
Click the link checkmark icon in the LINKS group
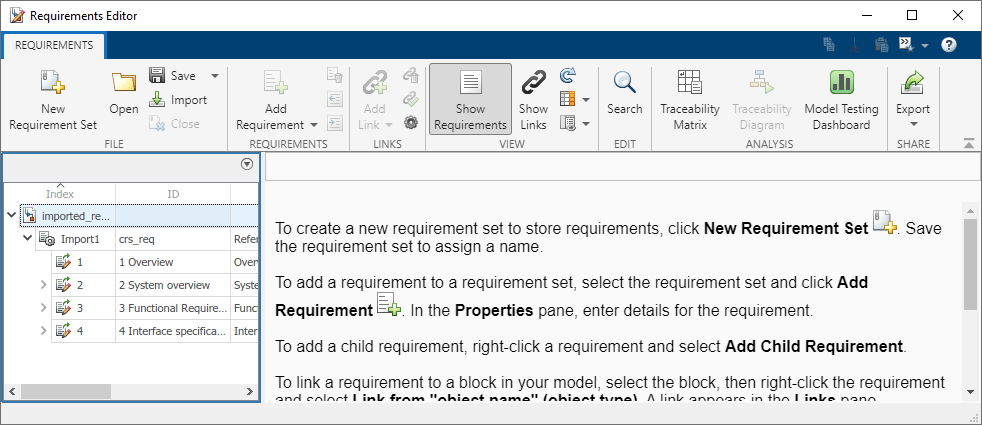pyautogui.click(x=410, y=99)
